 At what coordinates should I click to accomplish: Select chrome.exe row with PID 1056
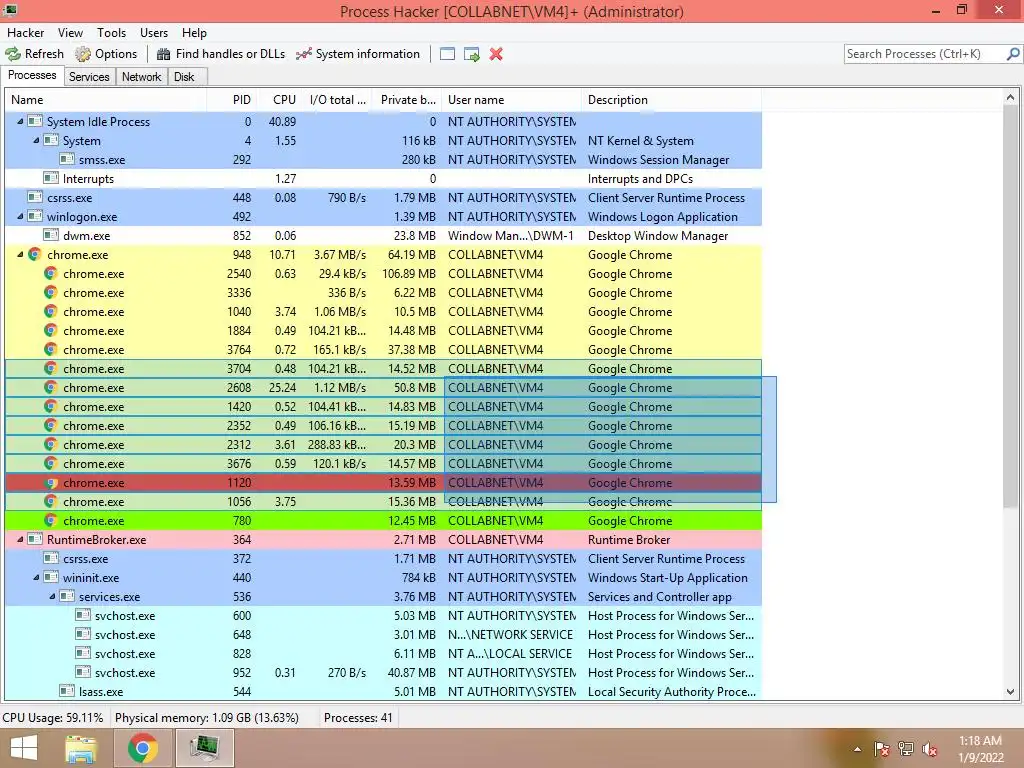383,502
